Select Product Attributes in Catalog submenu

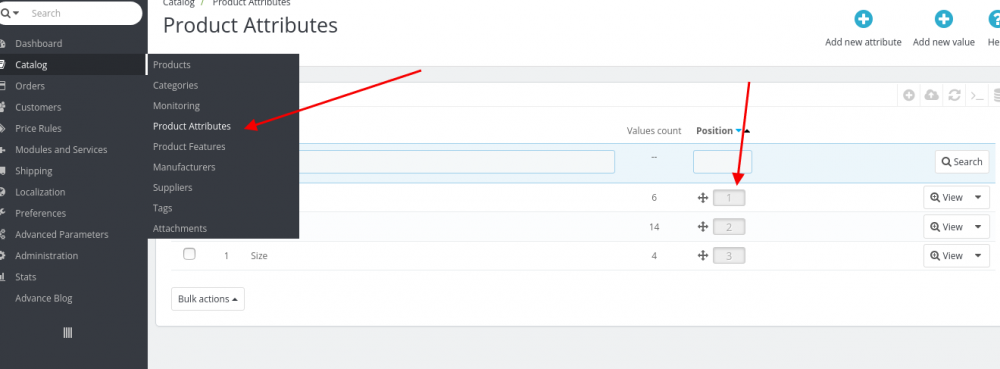click(x=192, y=126)
